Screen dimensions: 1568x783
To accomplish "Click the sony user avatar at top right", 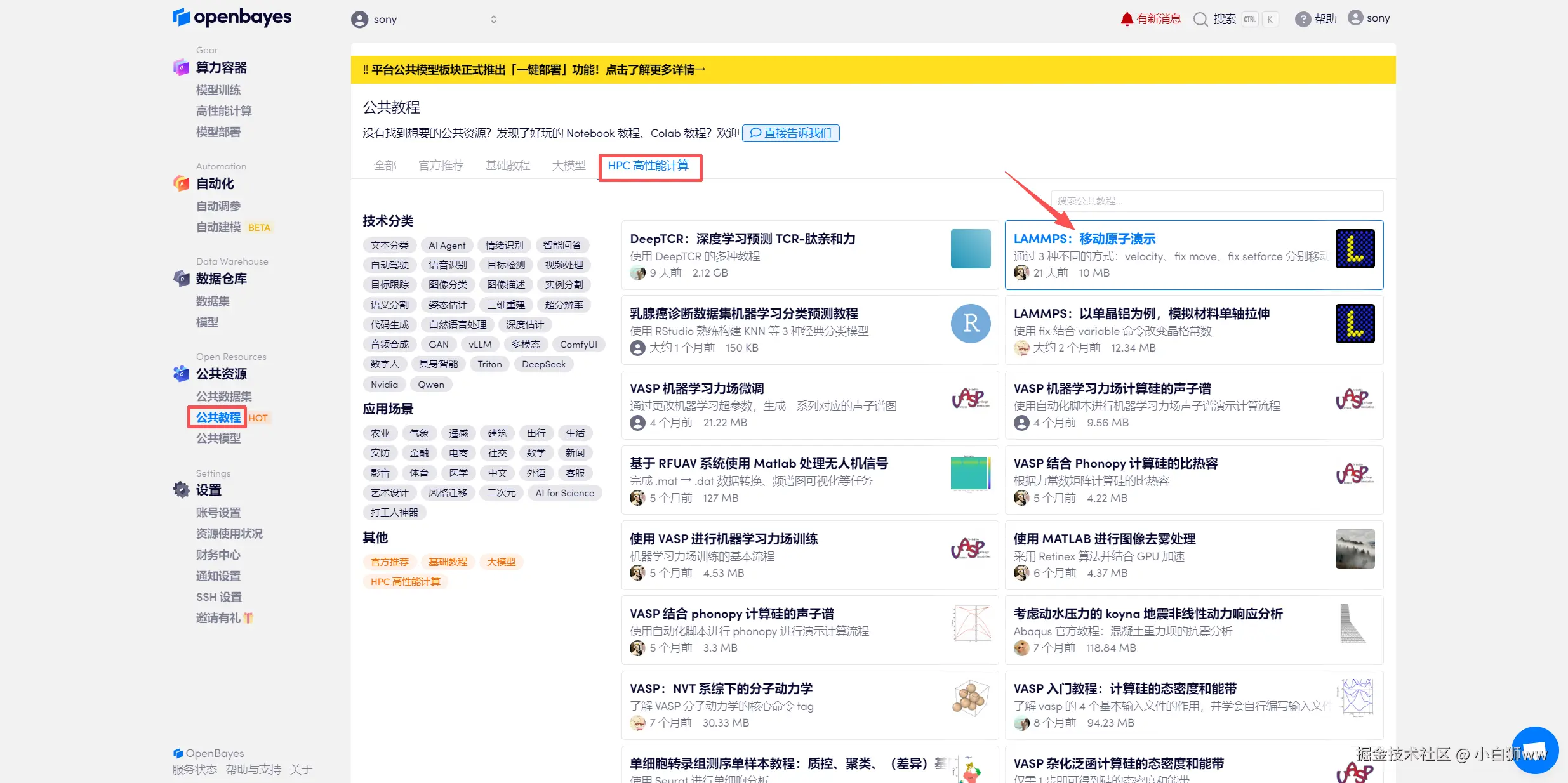I will pyautogui.click(x=1355, y=18).
